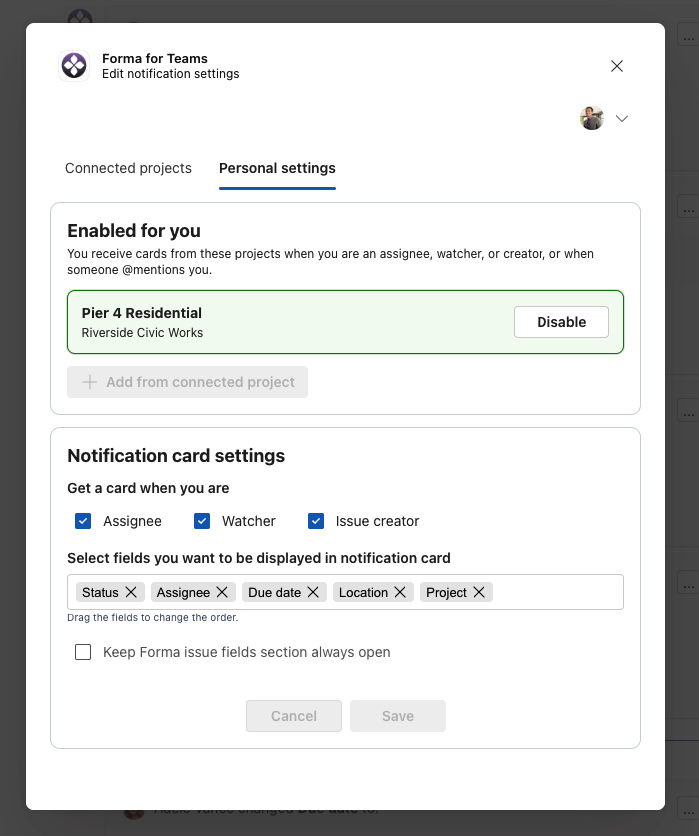This screenshot has width=699, height=836.
Task: Click the plus icon in Add from connected project
Action: coord(90,382)
